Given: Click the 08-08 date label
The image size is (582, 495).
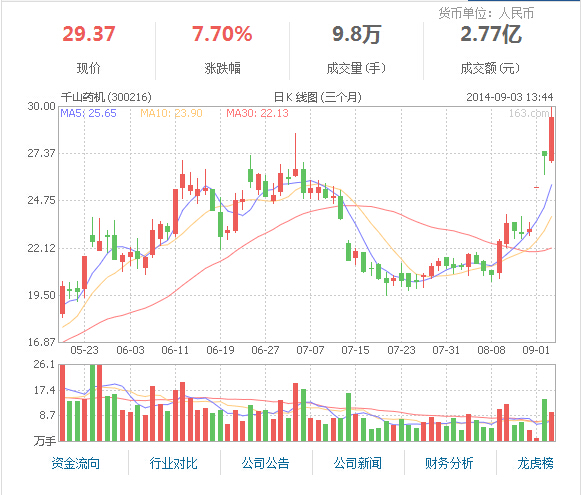Looking at the screenshot, I should (491, 350).
